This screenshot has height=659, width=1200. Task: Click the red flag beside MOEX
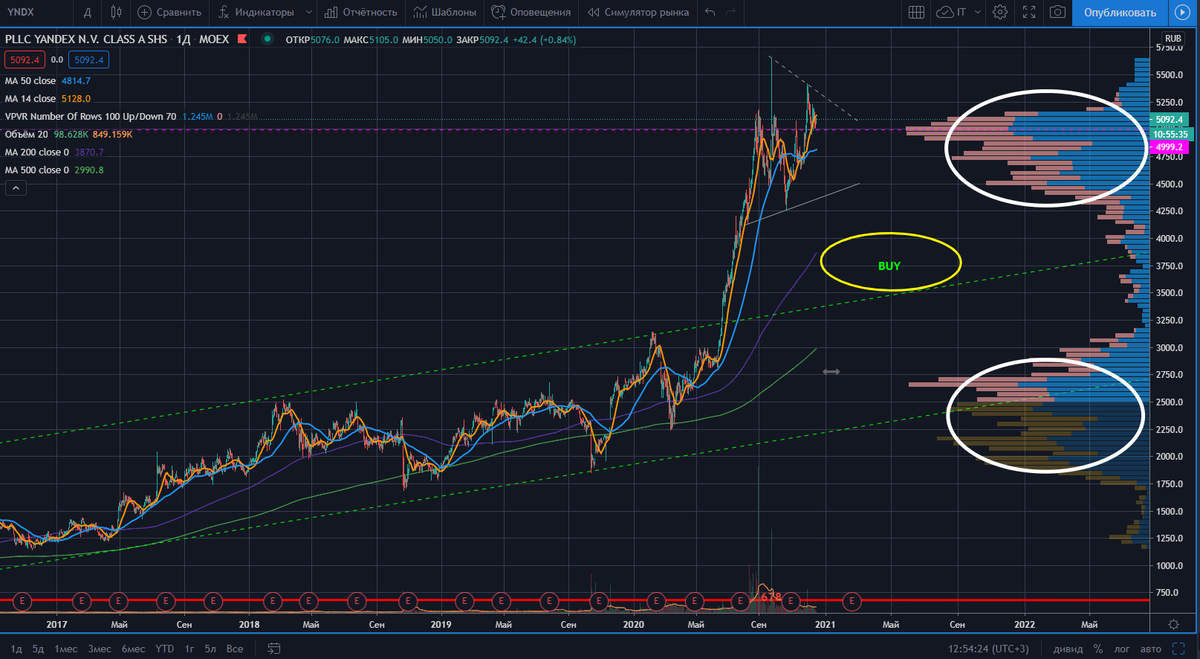coord(243,40)
